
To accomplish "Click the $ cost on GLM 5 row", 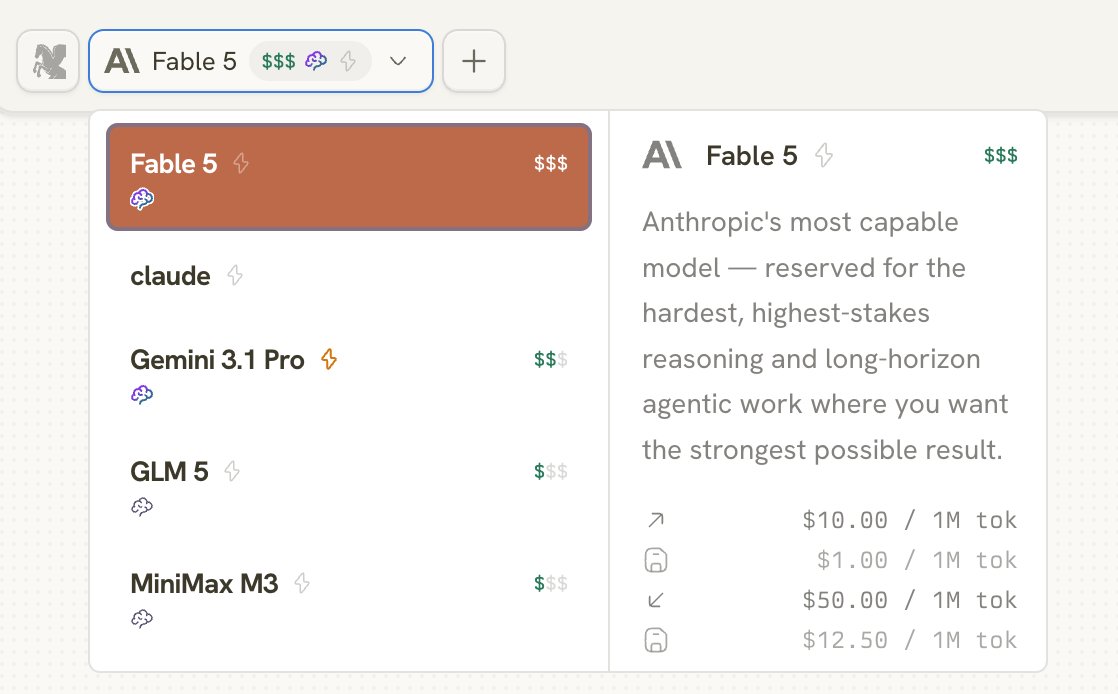I will point(550,471).
